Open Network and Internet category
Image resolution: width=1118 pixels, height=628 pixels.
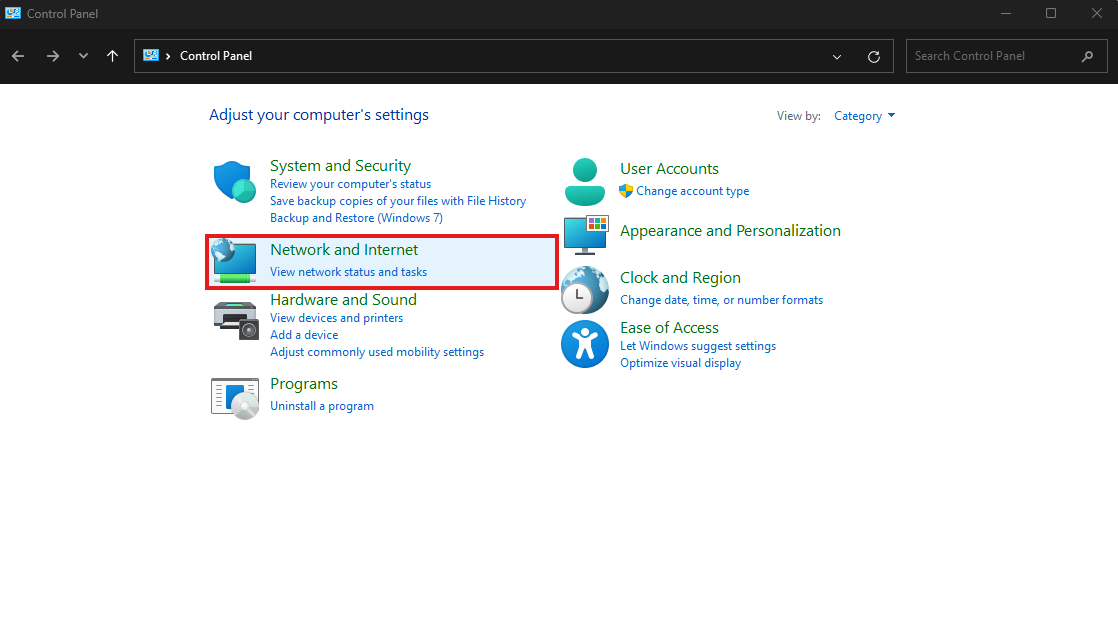[344, 250]
